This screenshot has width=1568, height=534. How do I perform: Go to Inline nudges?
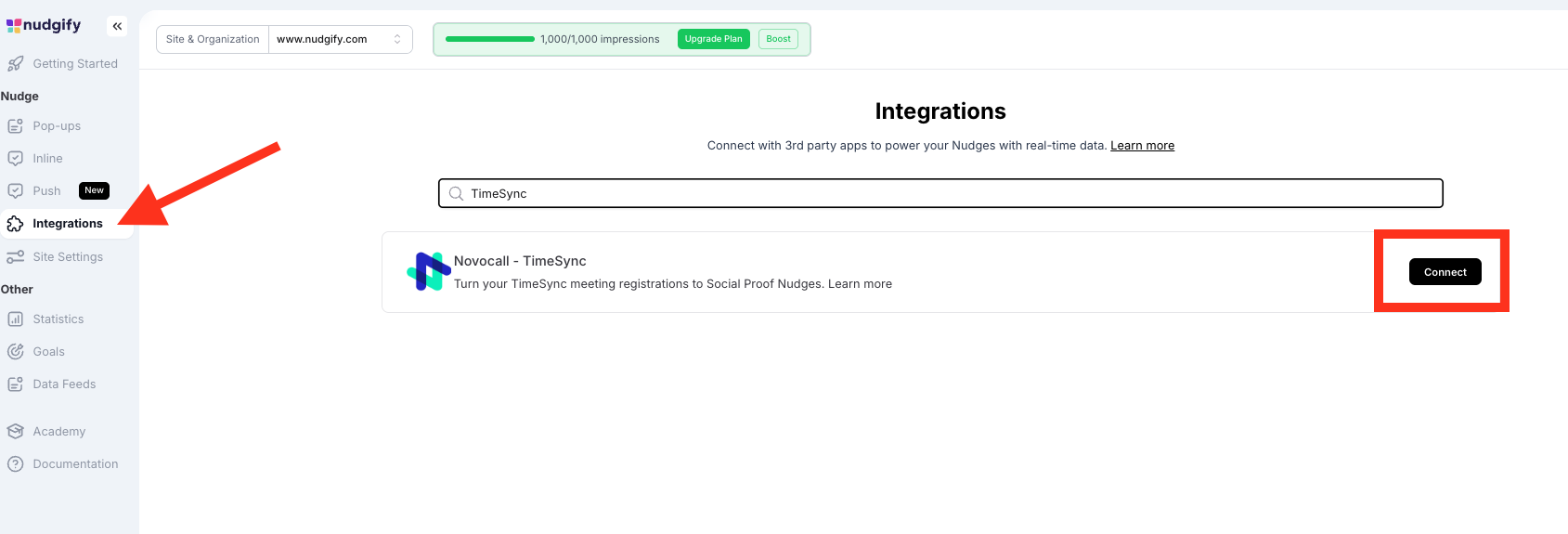point(47,159)
